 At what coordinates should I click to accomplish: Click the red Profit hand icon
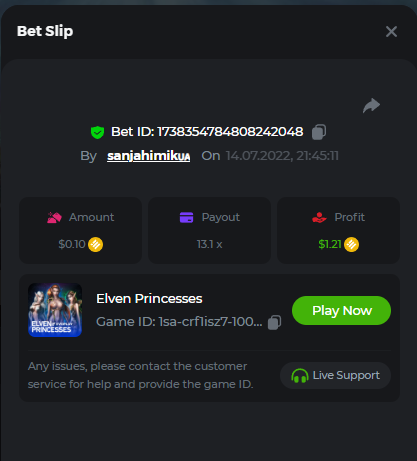click(x=319, y=217)
